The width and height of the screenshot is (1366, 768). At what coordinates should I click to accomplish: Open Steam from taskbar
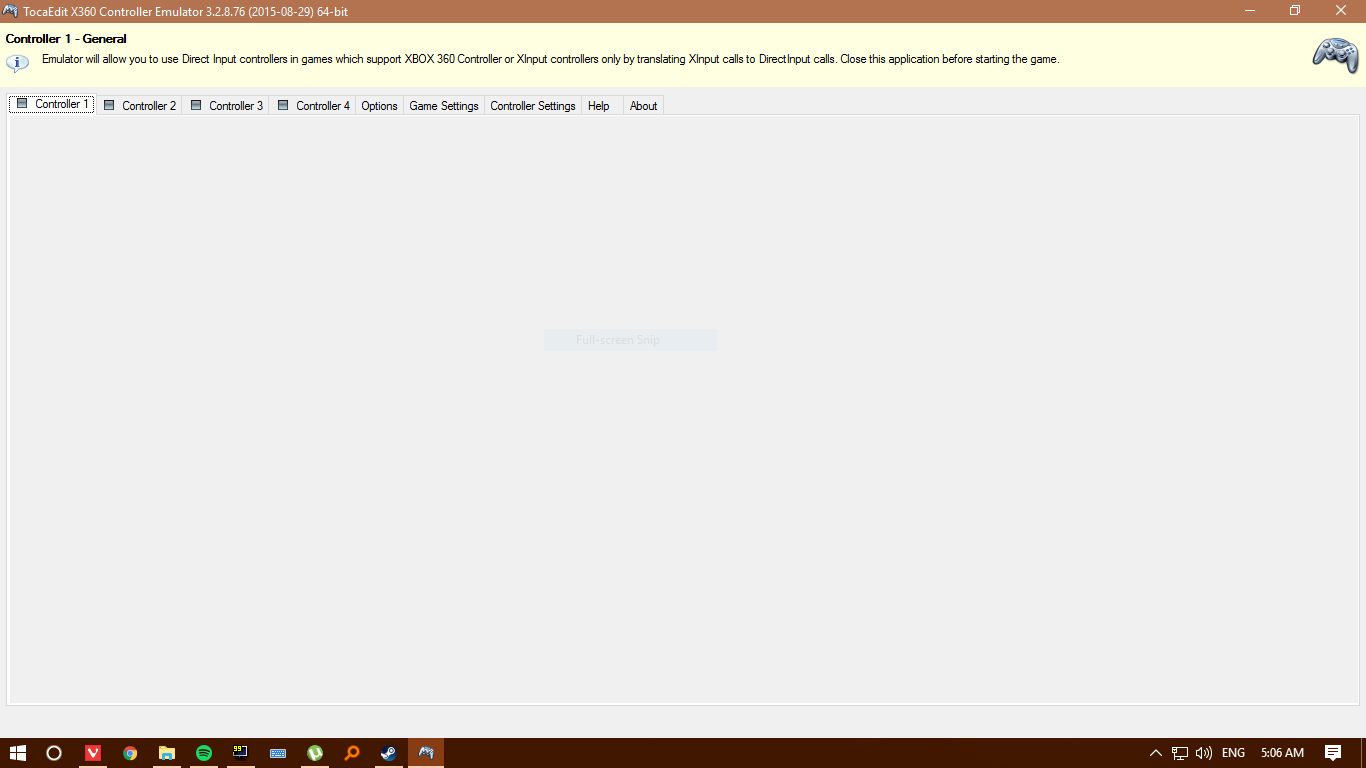click(x=388, y=753)
